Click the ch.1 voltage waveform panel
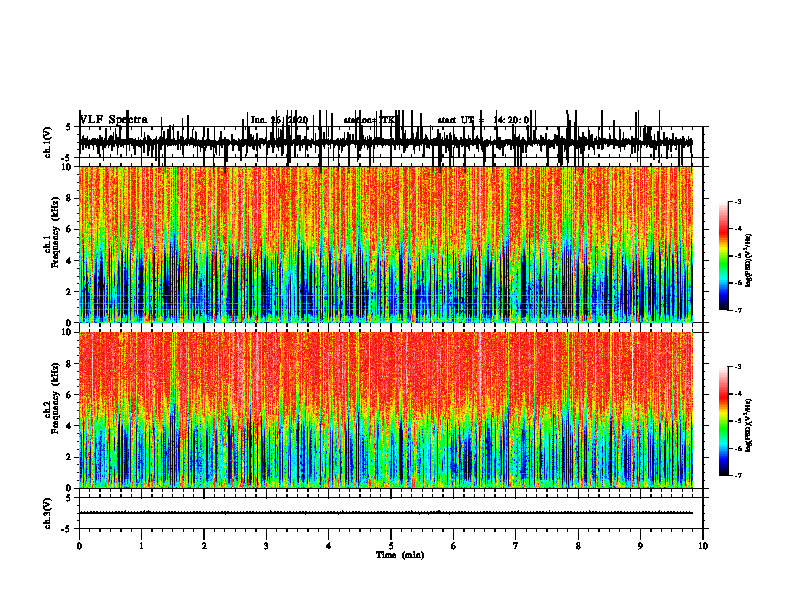The image size is (792, 612). click(391, 142)
